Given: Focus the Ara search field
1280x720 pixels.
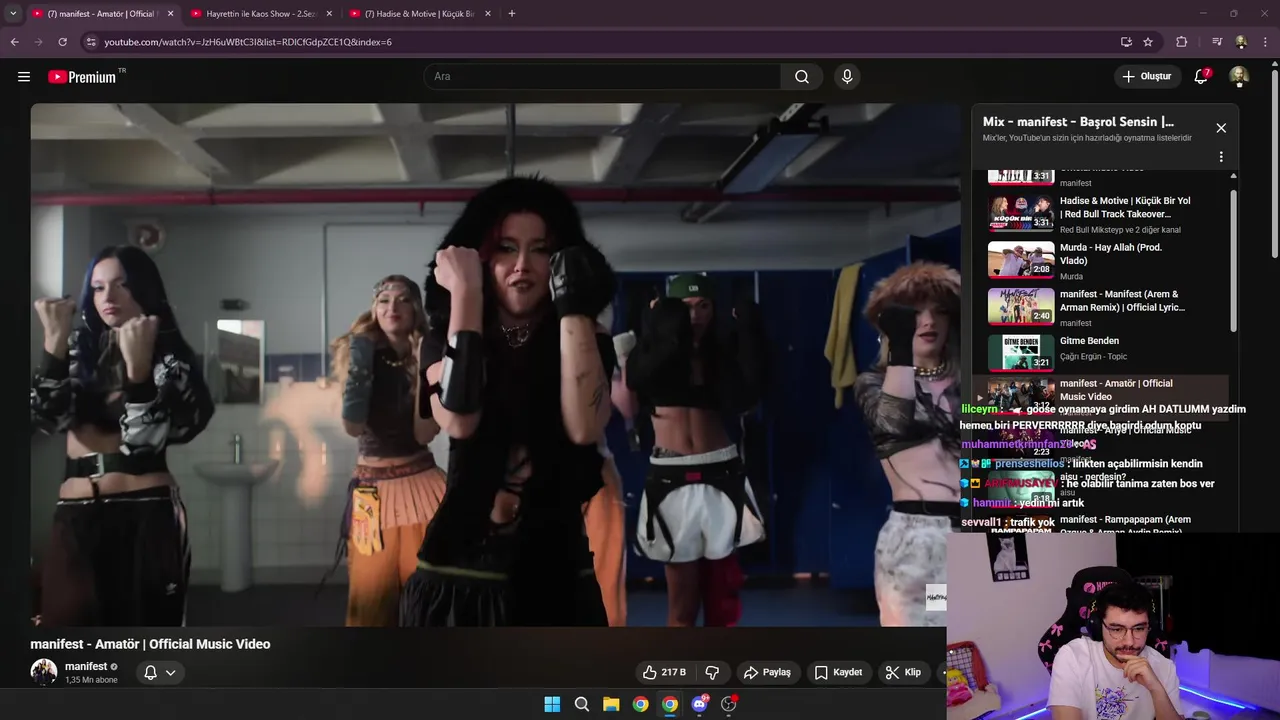Looking at the screenshot, I should pos(602,77).
